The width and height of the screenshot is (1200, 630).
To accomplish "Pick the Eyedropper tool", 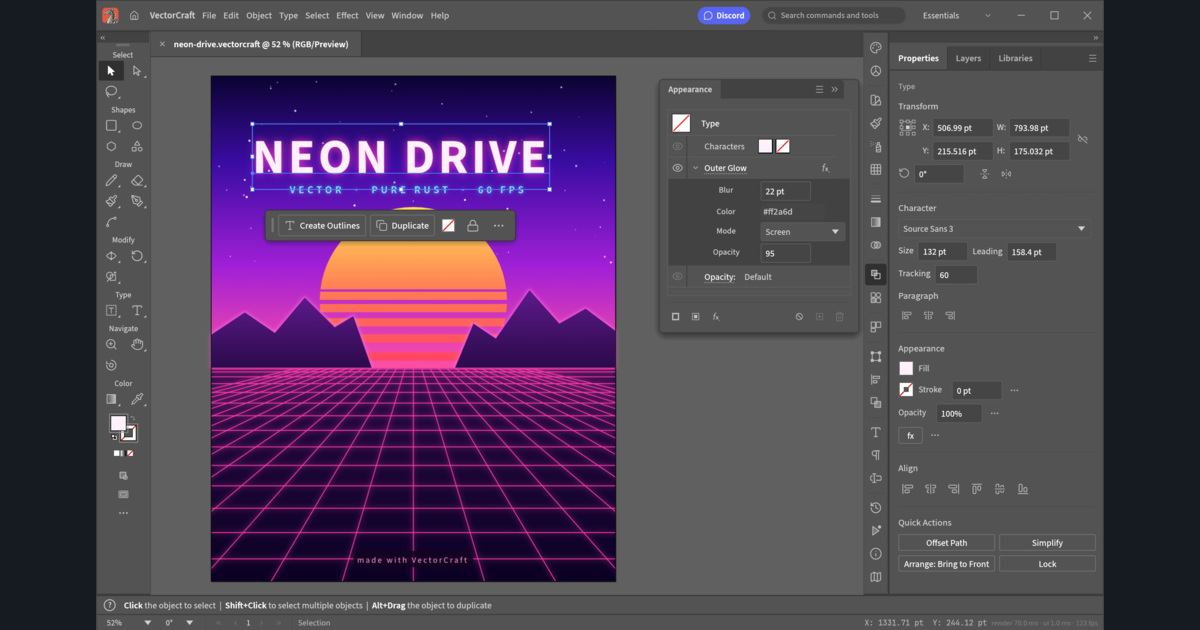I will 137,399.
